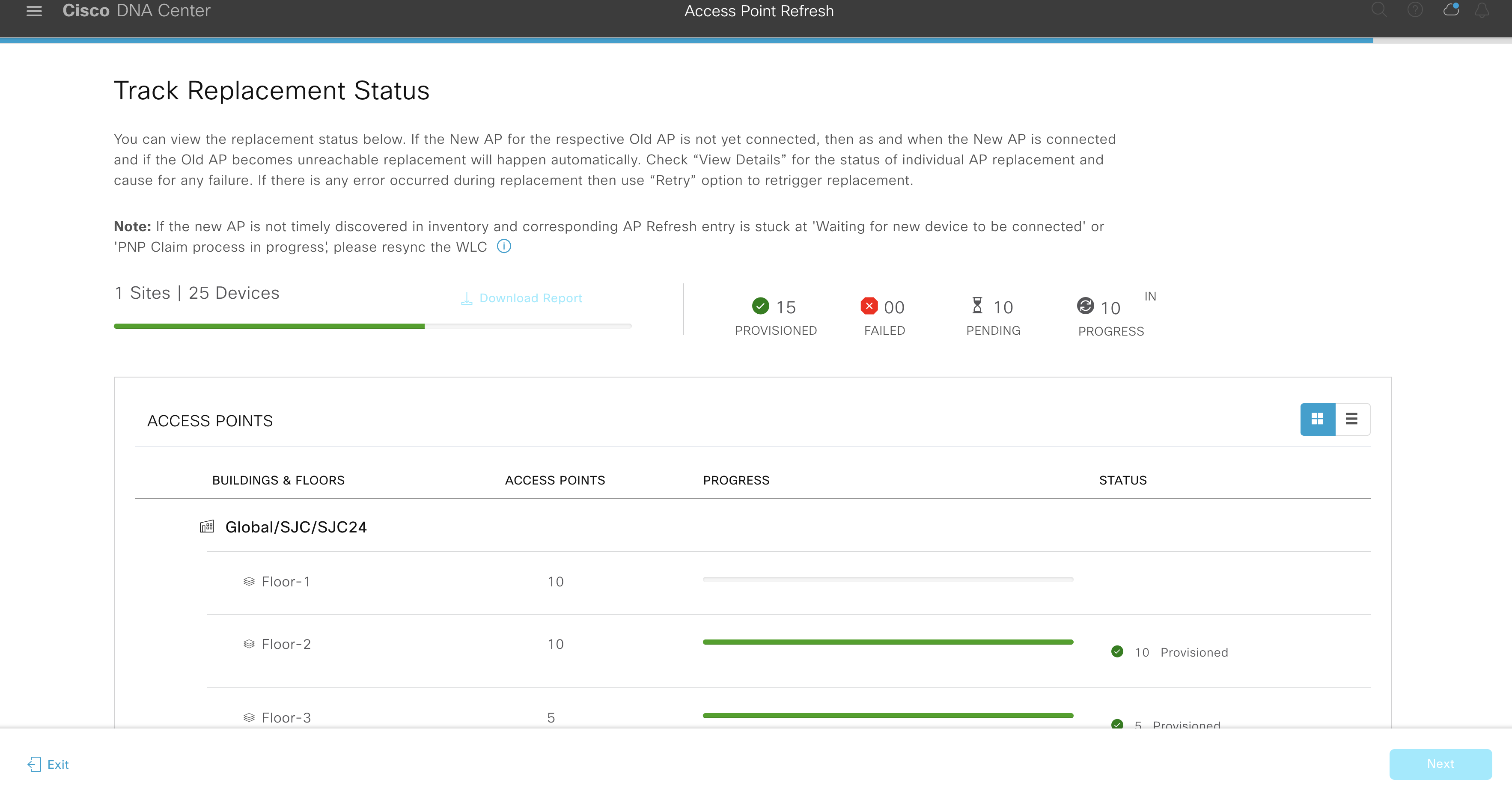Click the Floor-1 layers icon
The width and height of the screenshot is (1512, 785).
(249, 581)
